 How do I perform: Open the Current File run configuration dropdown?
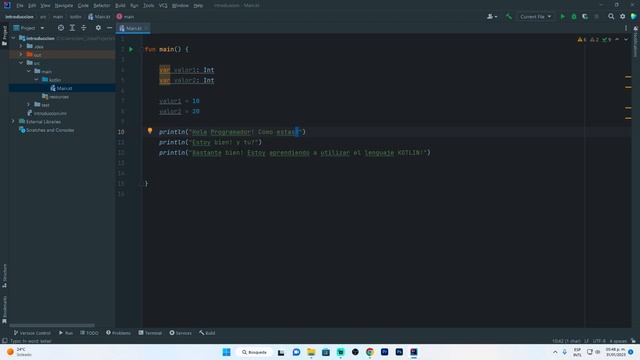[535, 17]
